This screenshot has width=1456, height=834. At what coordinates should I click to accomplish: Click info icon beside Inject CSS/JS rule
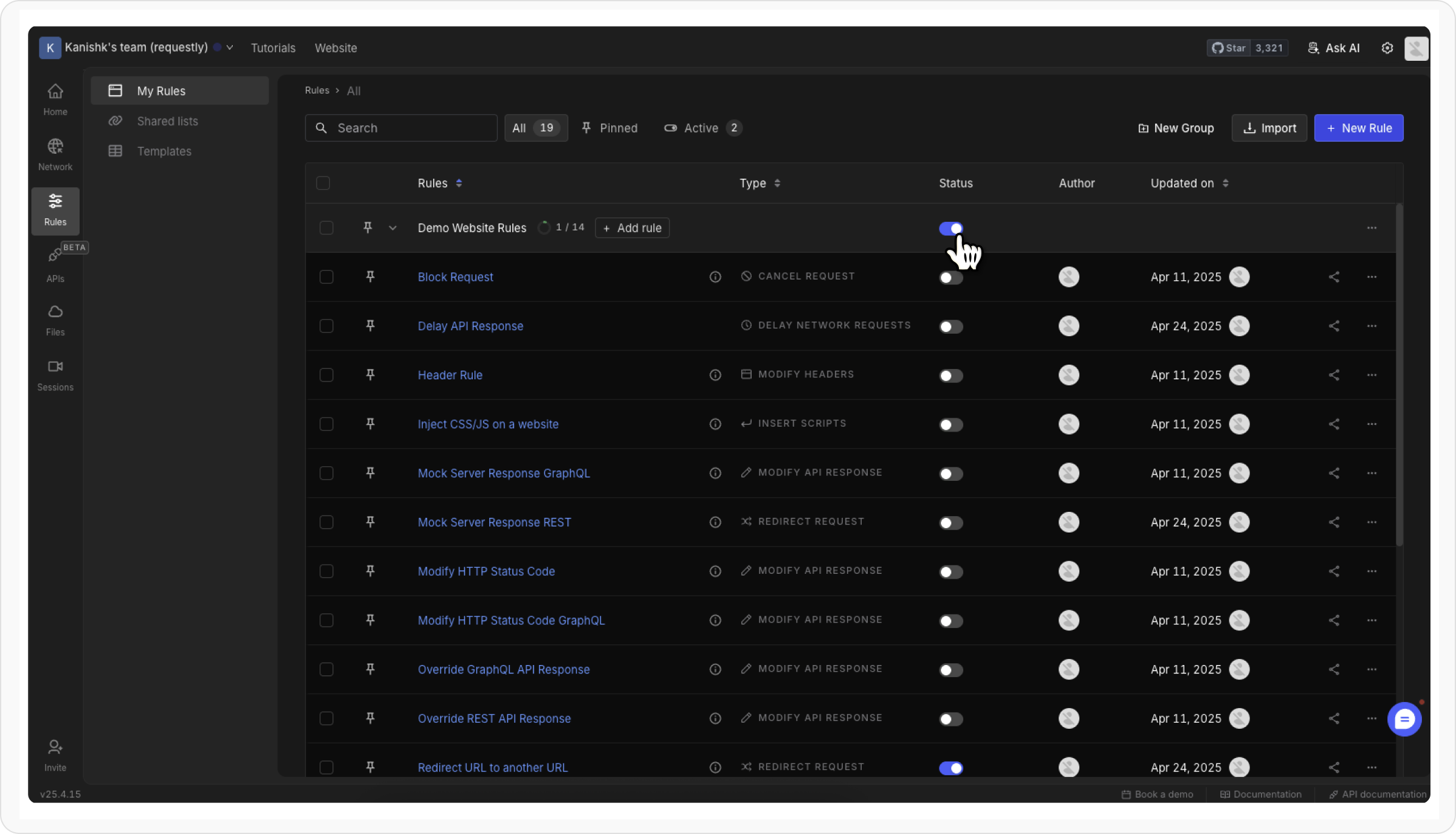coord(715,424)
